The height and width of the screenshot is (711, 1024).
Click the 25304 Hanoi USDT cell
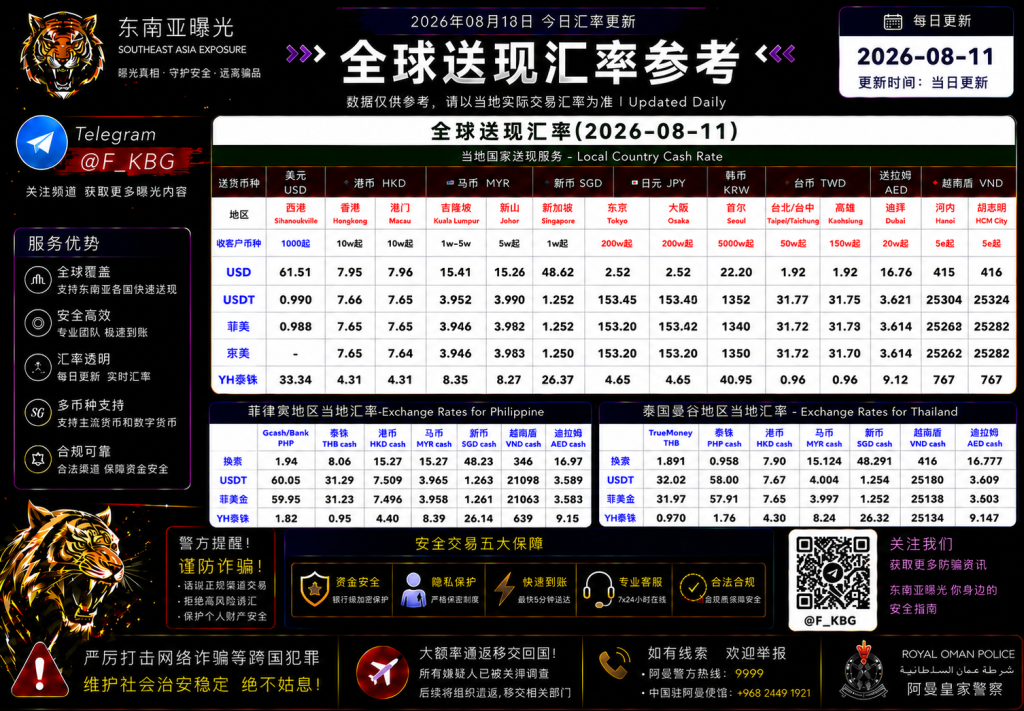[944, 300]
